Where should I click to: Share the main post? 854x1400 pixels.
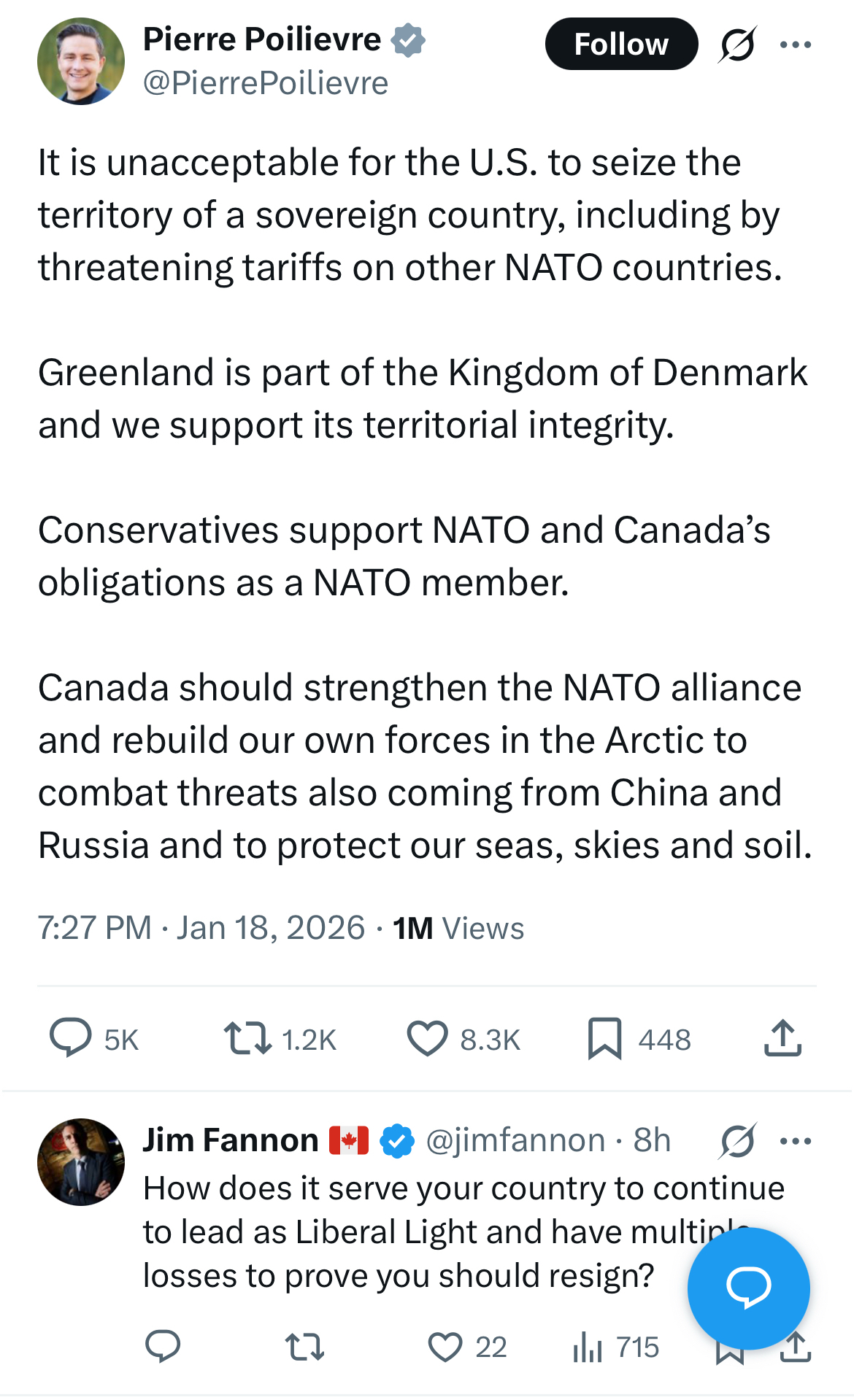(x=782, y=1039)
